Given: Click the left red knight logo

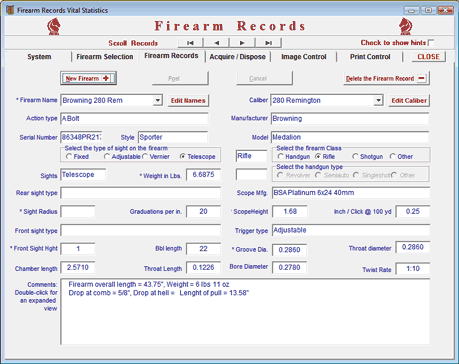Looking at the screenshot, I should tap(54, 26).
